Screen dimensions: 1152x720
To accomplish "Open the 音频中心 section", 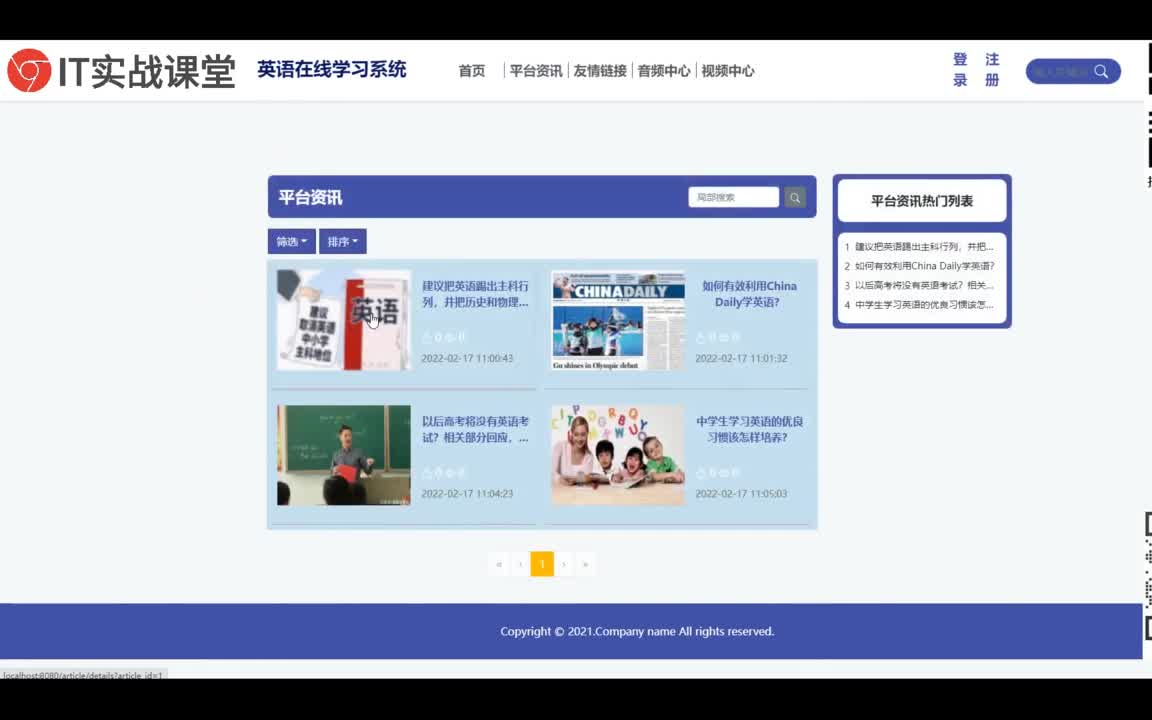I will pos(663,71).
